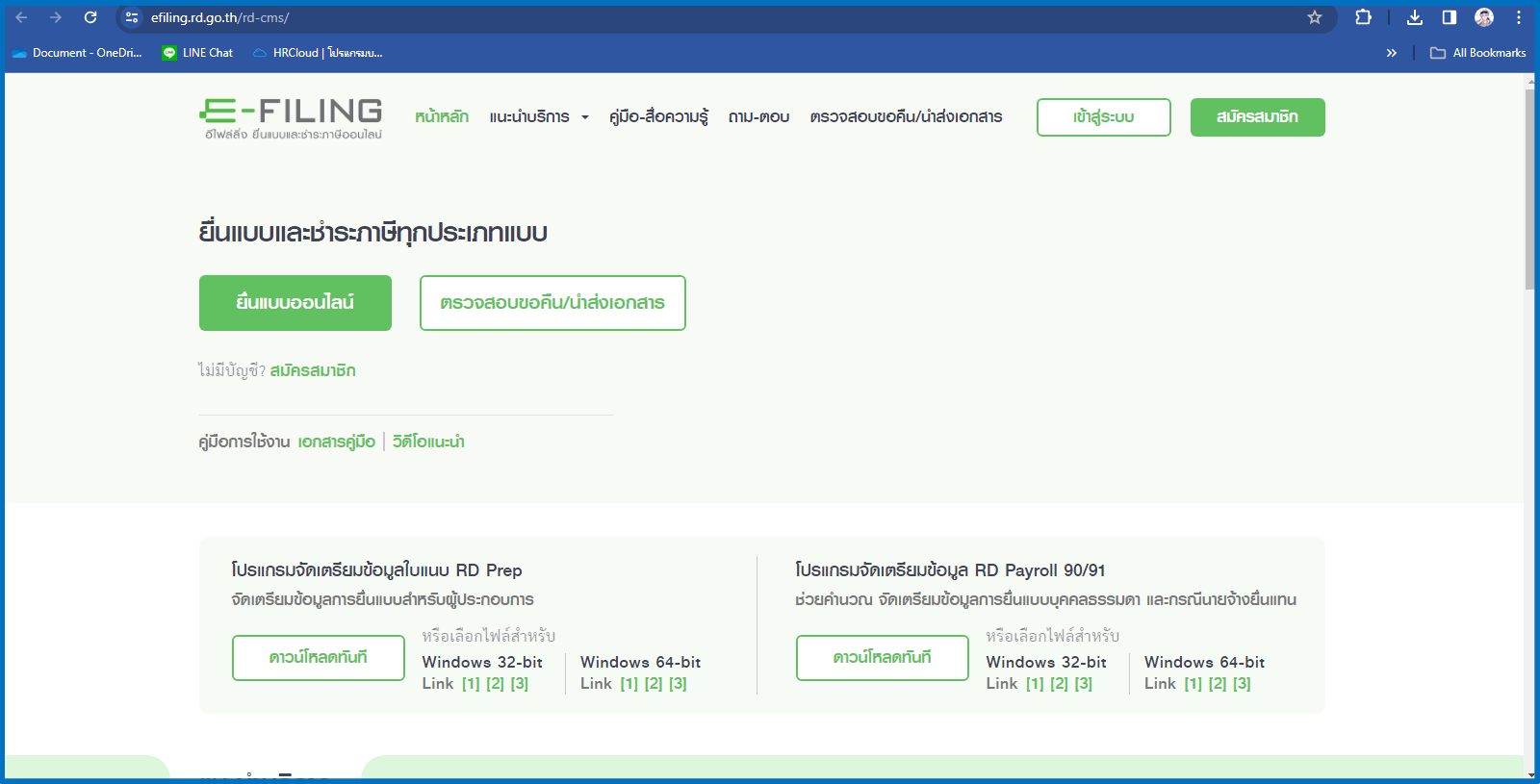Open RD Prep Windows 32-bit link [1]

pos(471,684)
